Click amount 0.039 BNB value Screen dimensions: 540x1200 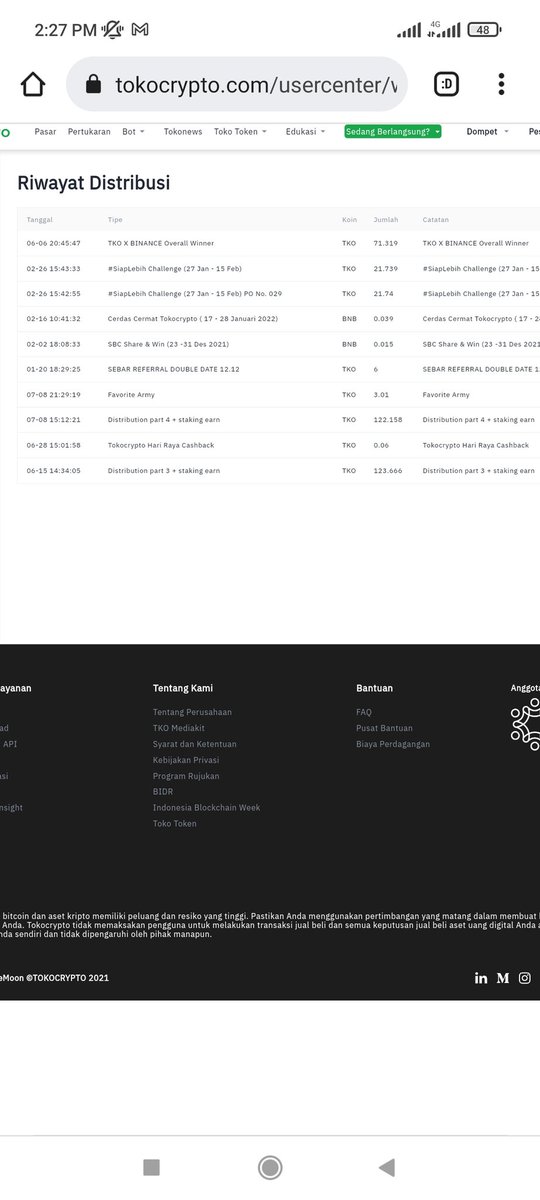383,319
